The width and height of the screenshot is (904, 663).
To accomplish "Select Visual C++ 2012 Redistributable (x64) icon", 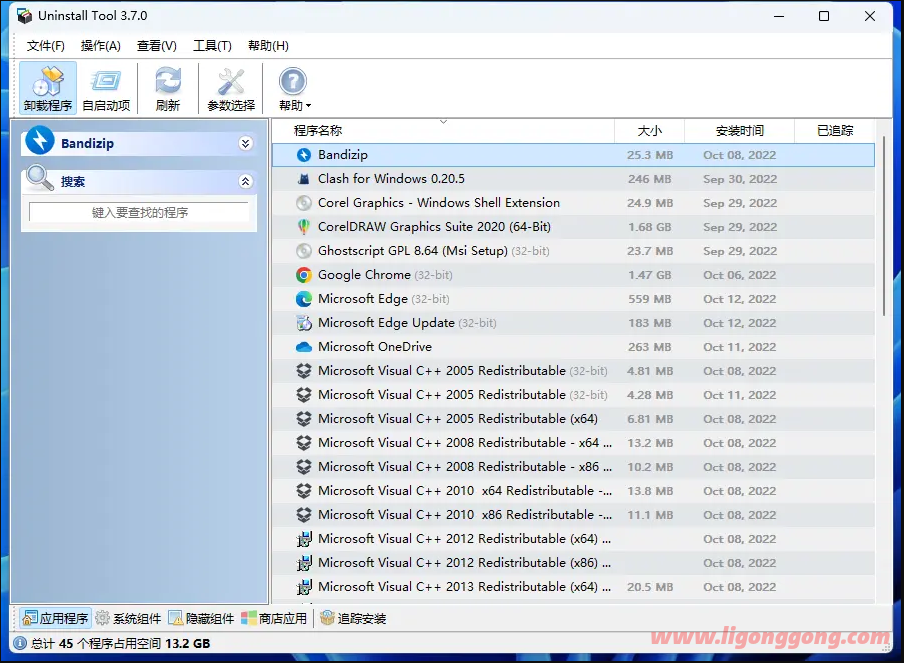I will 304,539.
